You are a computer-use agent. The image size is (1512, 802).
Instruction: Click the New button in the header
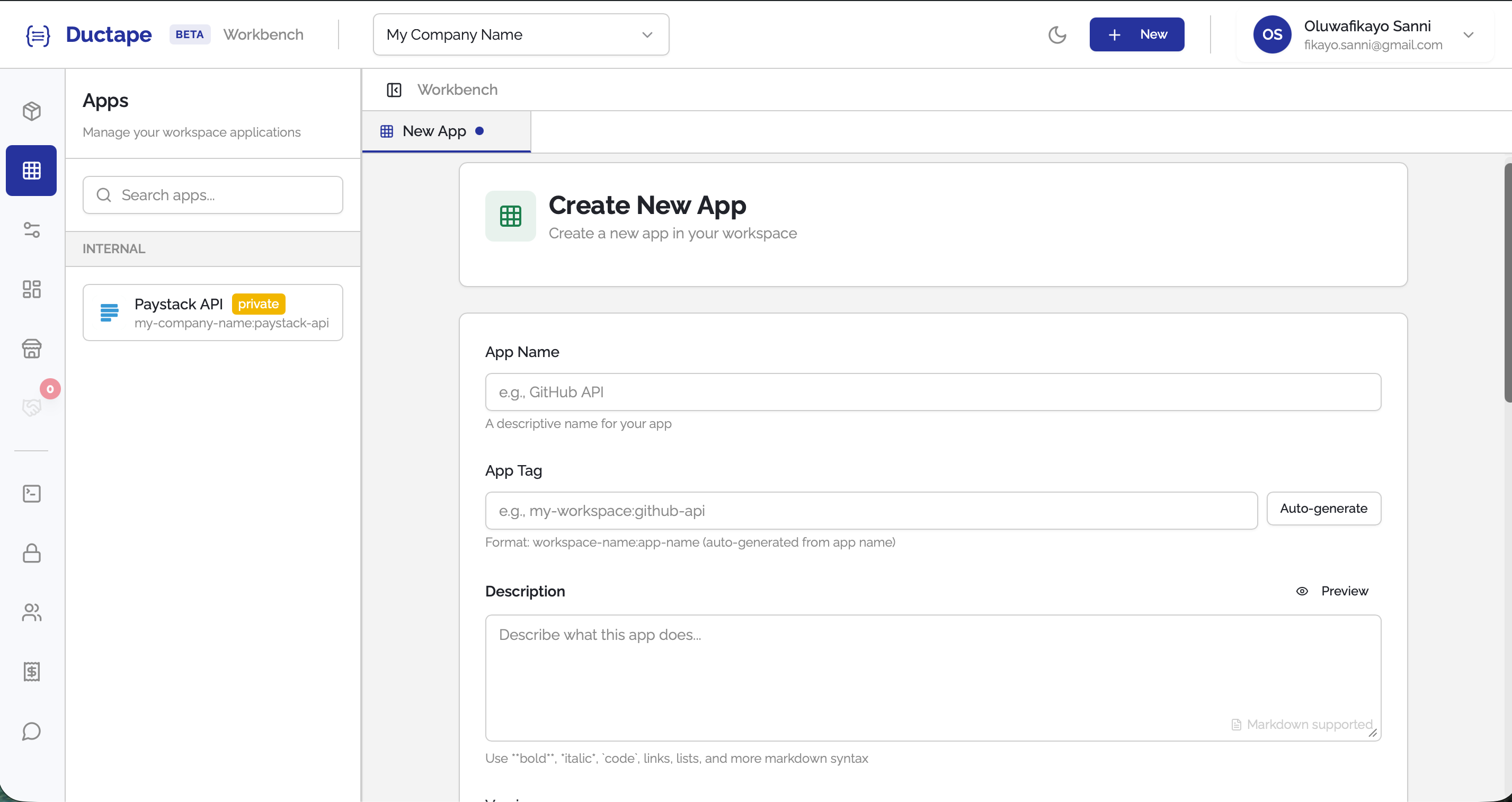point(1136,34)
